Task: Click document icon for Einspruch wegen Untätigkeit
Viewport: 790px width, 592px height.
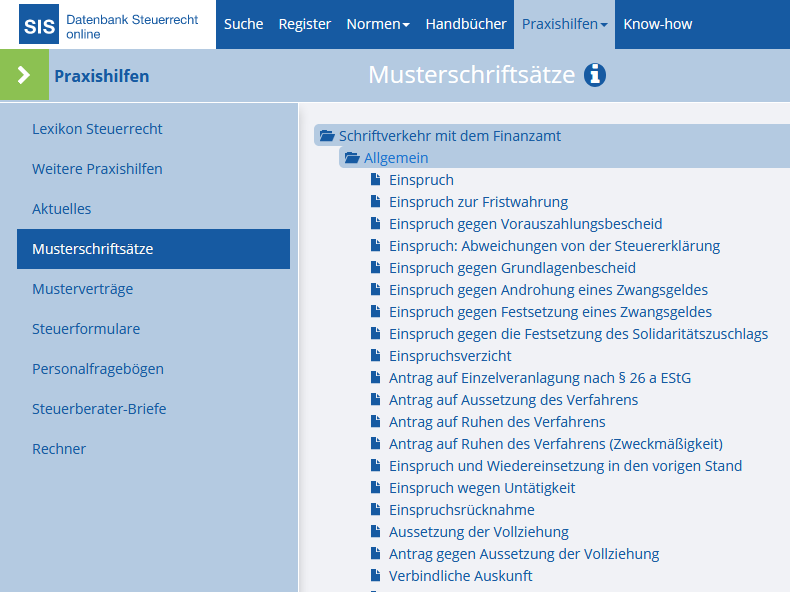Action: (375, 487)
